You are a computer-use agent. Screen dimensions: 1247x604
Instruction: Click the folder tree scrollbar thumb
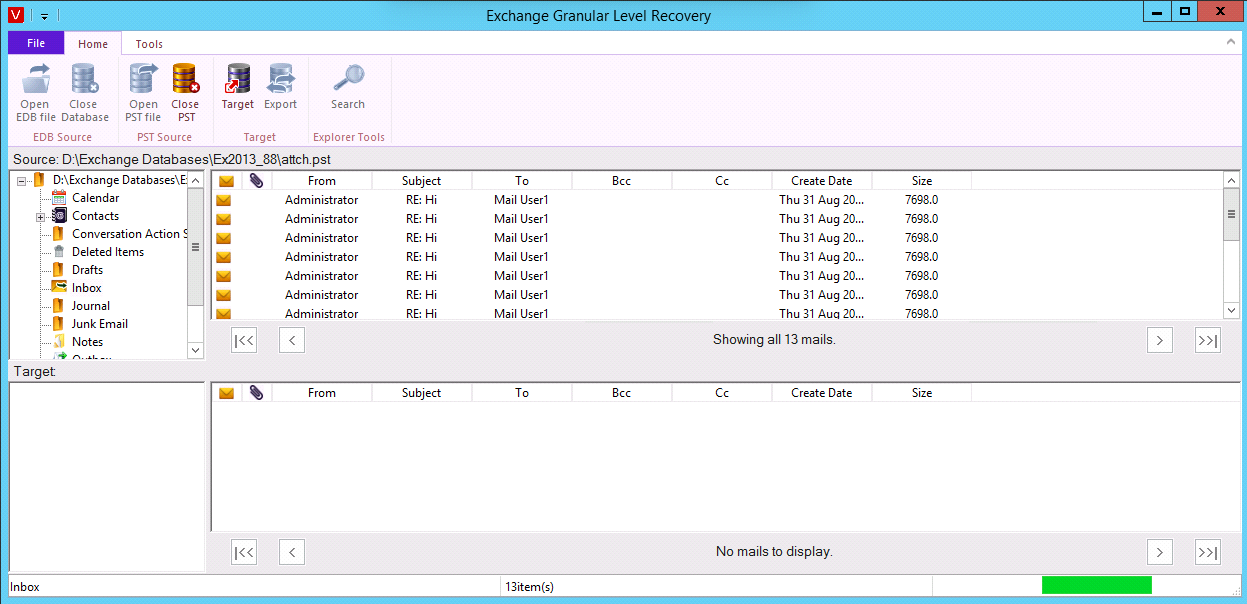point(196,247)
